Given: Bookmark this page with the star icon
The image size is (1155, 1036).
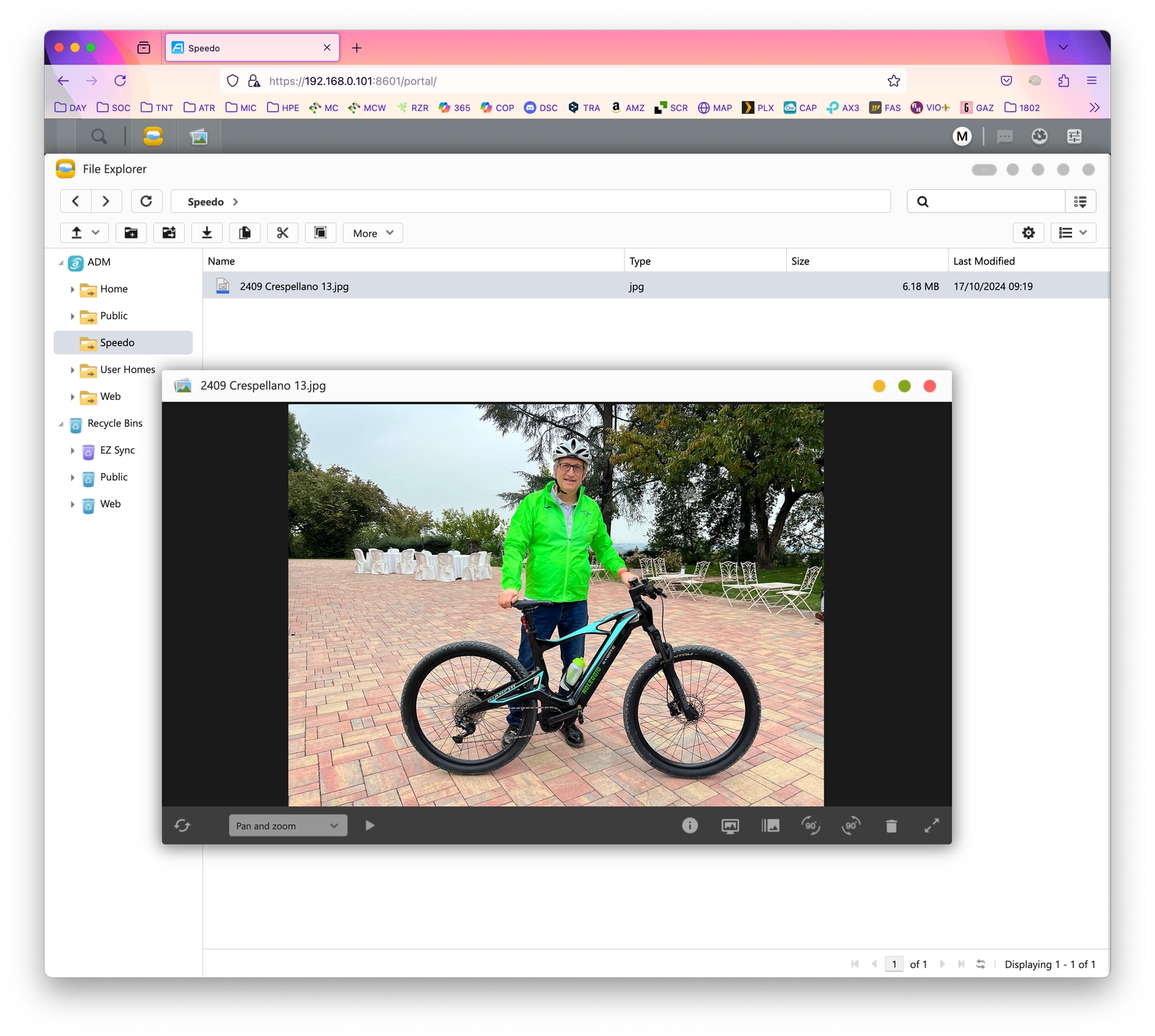Looking at the screenshot, I should pos(894,81).
